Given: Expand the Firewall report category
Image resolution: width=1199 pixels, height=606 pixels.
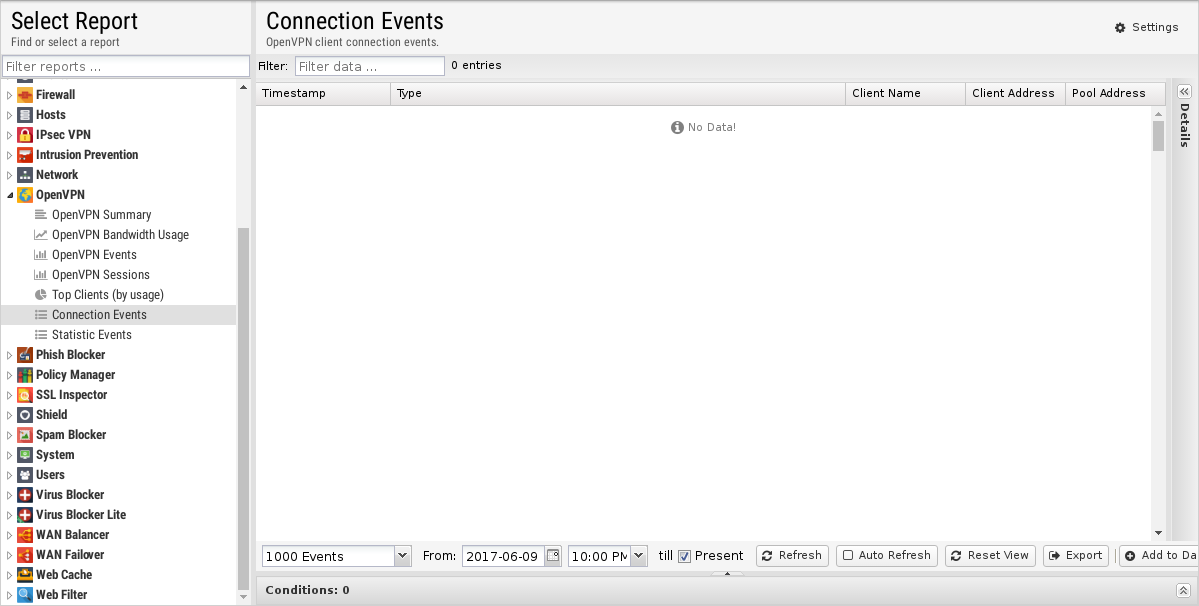Looking at the screenshot, I should [10, 95].
